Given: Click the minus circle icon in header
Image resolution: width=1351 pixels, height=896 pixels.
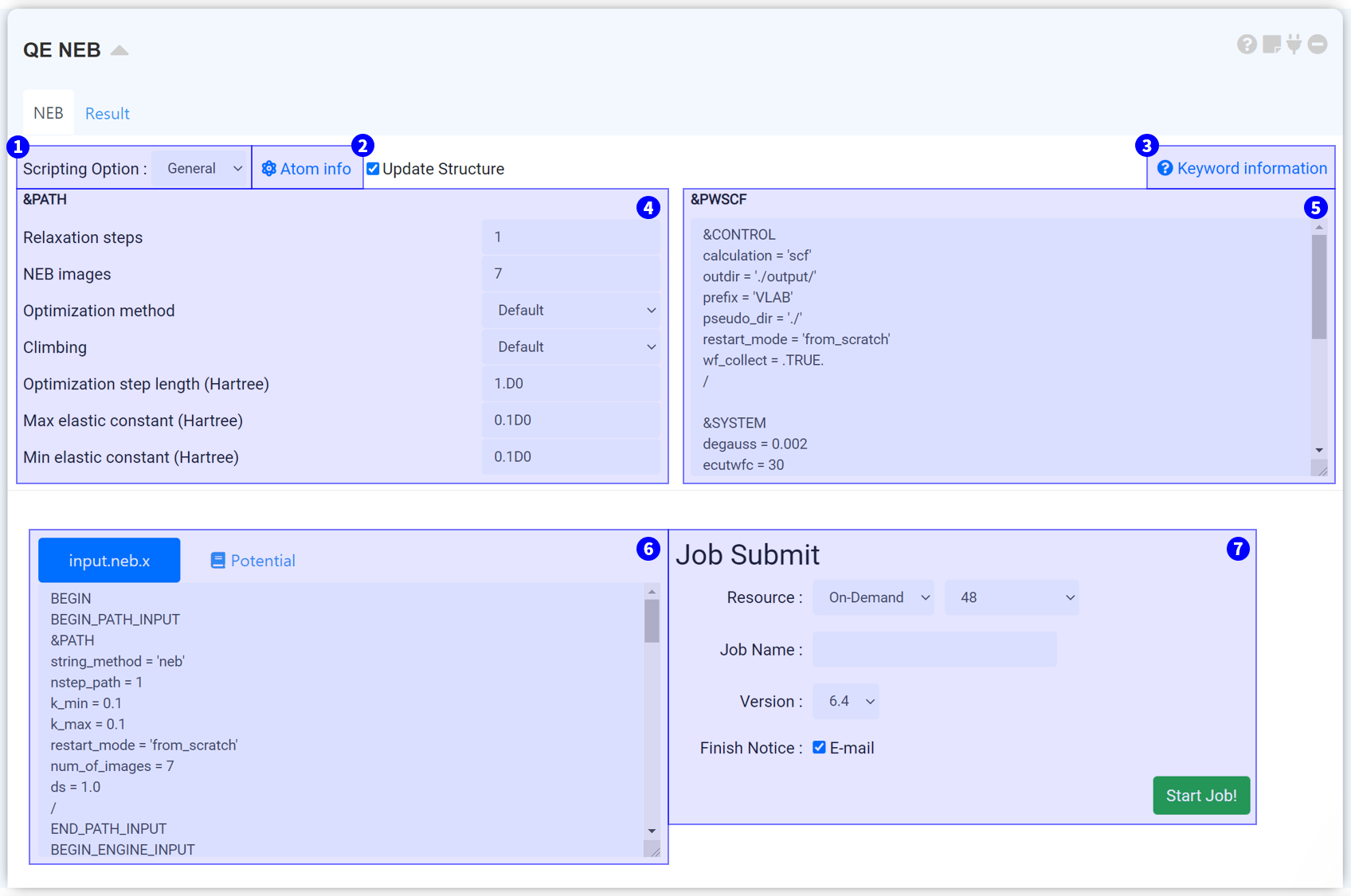Looking at the screenshot, I should point(1318,45).
